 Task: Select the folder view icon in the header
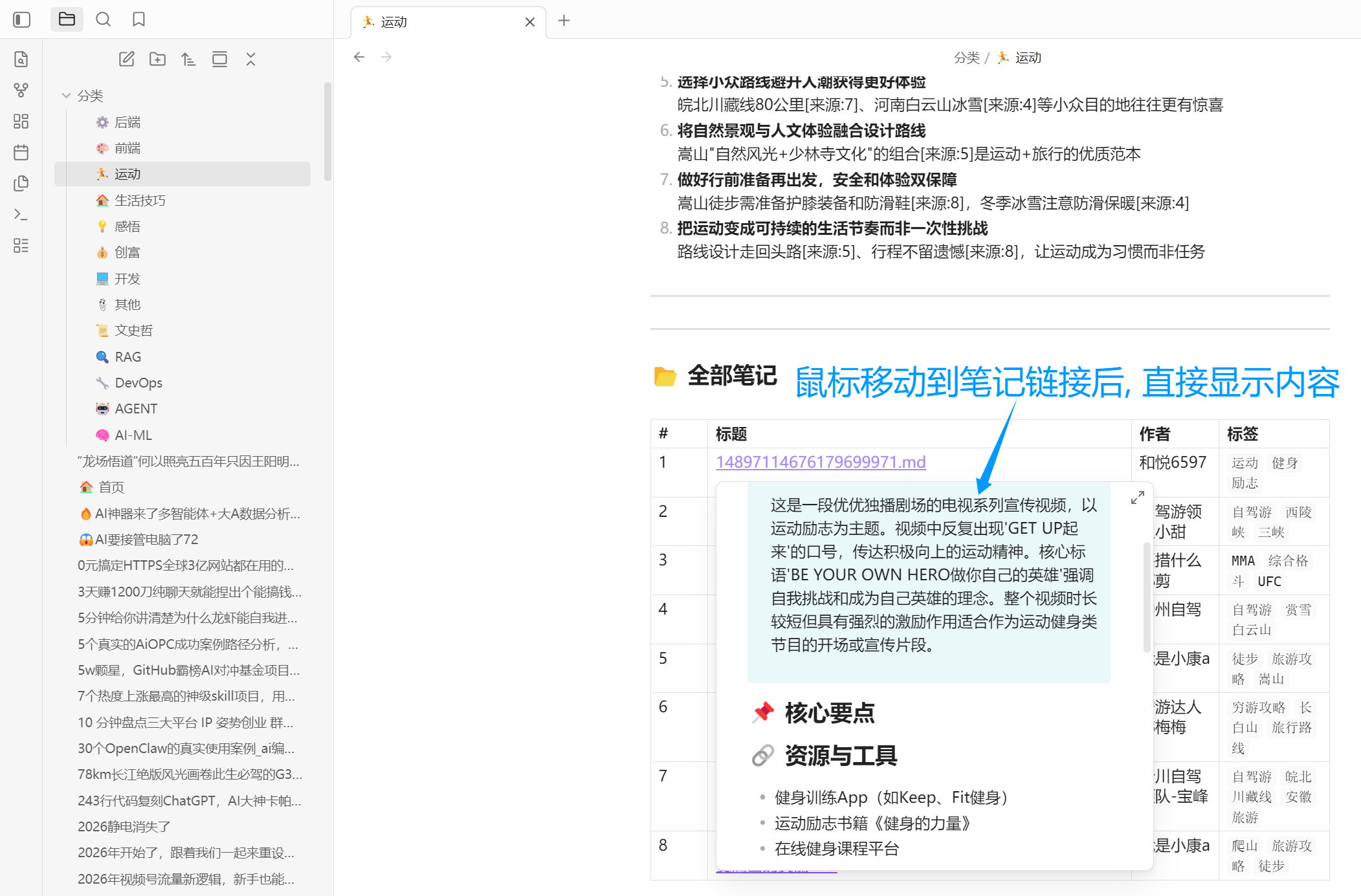coord(67,19)
